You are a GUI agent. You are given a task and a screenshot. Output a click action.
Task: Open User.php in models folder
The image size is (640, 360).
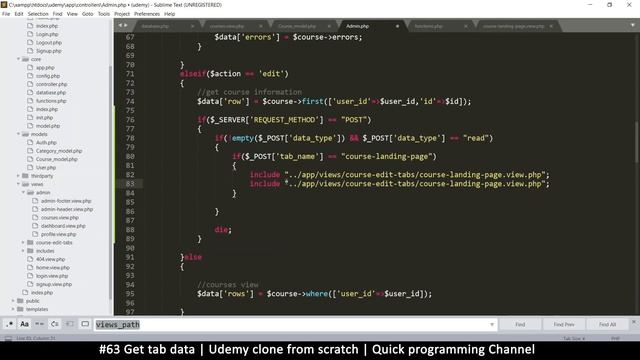46,167
